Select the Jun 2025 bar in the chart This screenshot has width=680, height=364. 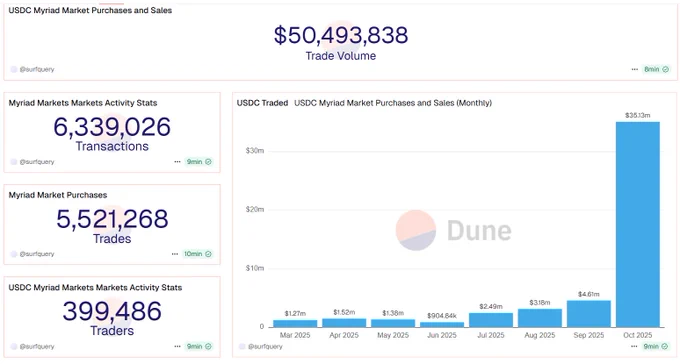(441, 325)
